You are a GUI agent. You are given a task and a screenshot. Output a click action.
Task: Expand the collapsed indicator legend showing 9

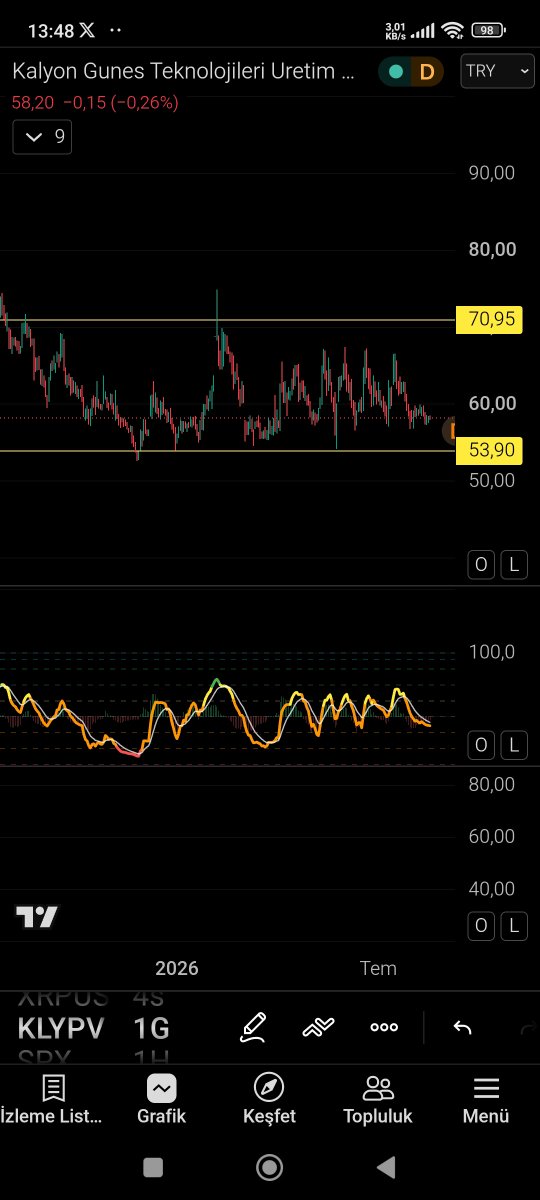42,137
